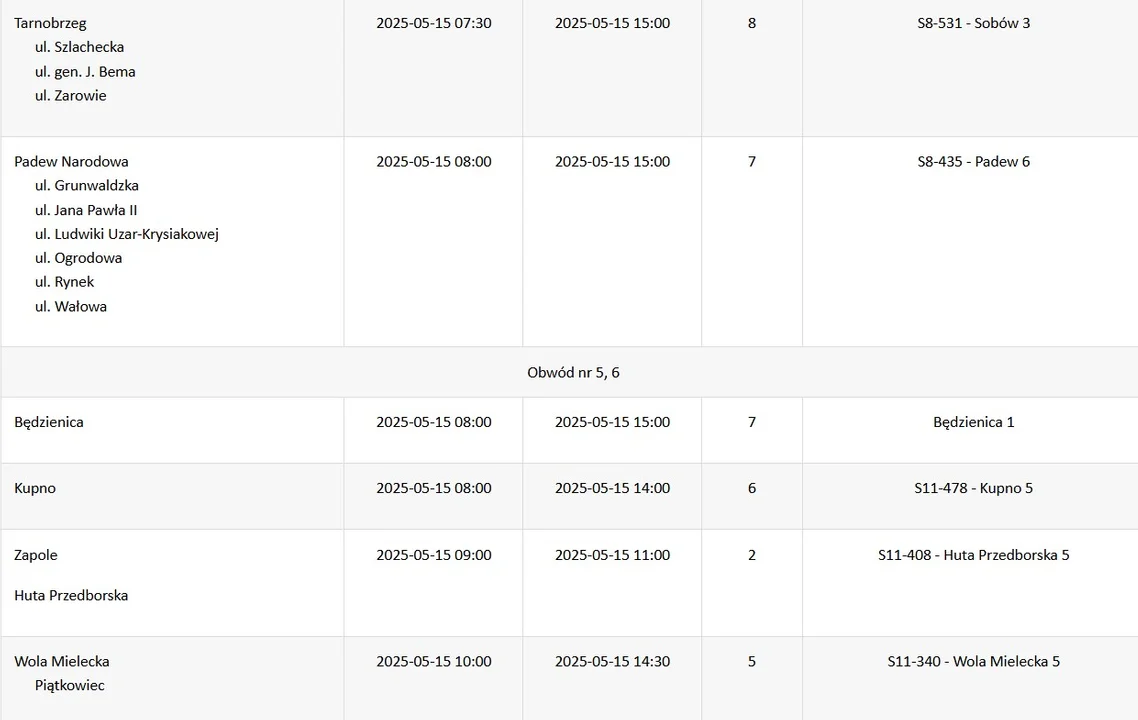The width and height of the screenshot is (1138, 720).
Task: Select station S8-435 - Padew 6
Action: click(x=973, y=162)
